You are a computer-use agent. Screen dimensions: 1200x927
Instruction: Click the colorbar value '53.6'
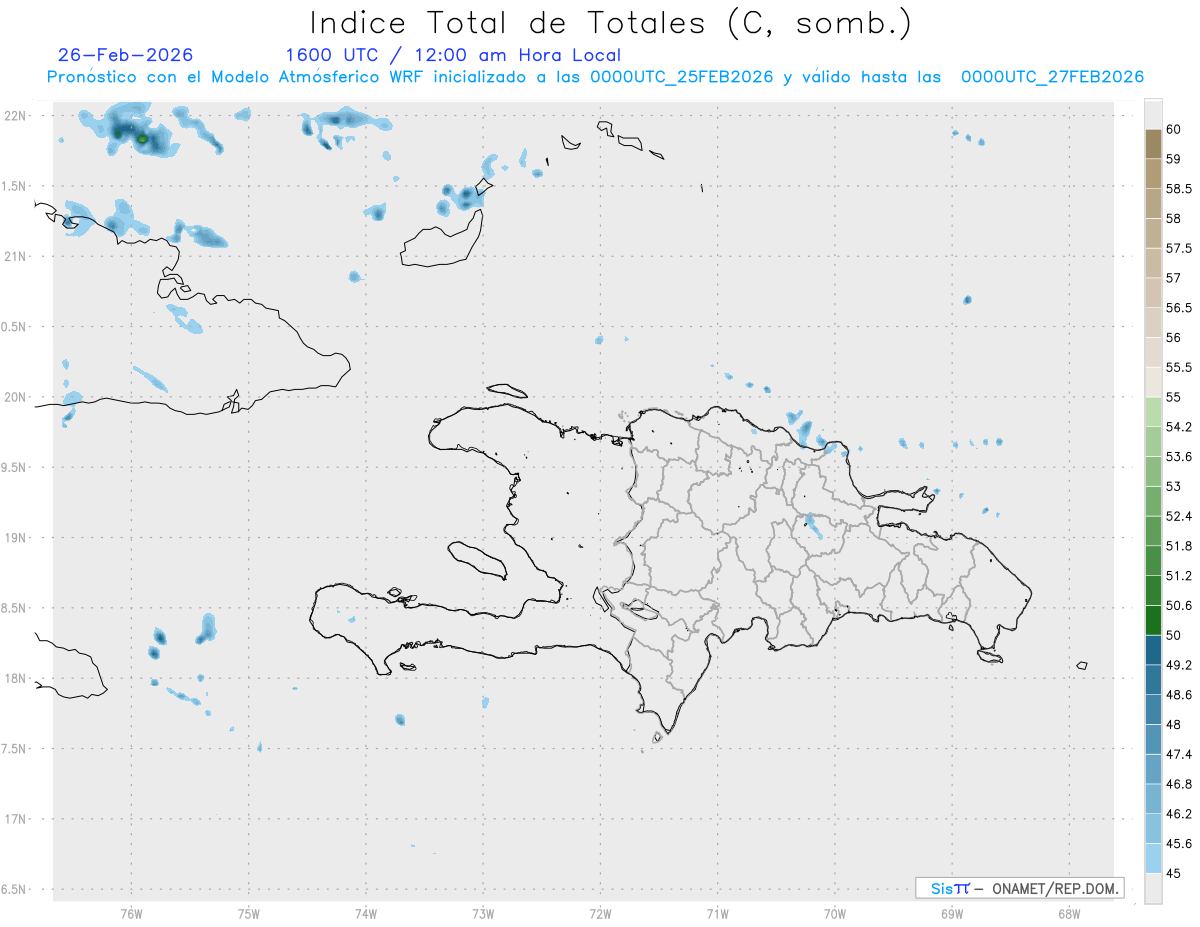click(1179, 456)
